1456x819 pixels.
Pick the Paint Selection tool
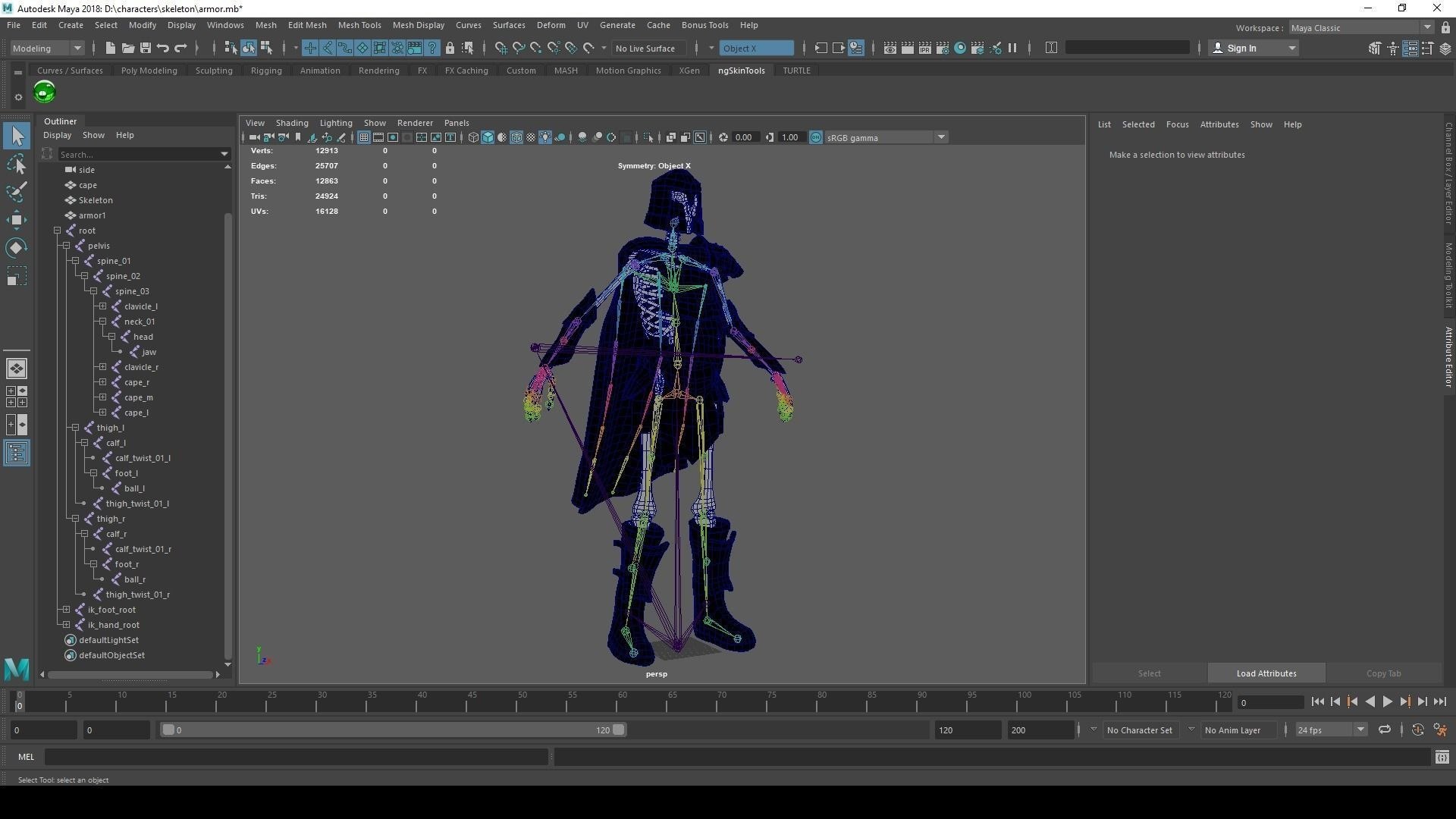click(x=17, y=192)
